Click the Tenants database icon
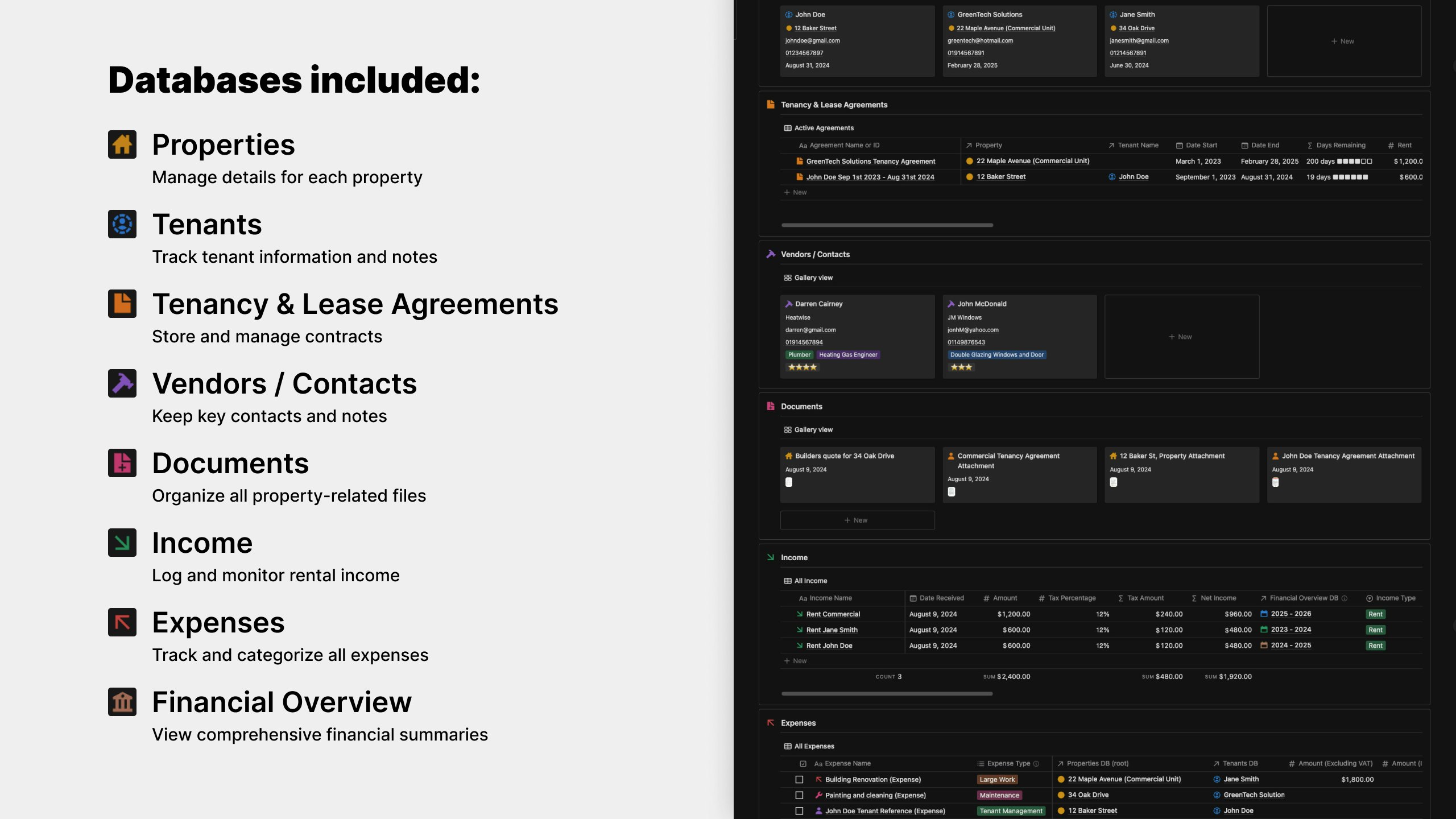The image size is (1456, 819). point(122,224)
